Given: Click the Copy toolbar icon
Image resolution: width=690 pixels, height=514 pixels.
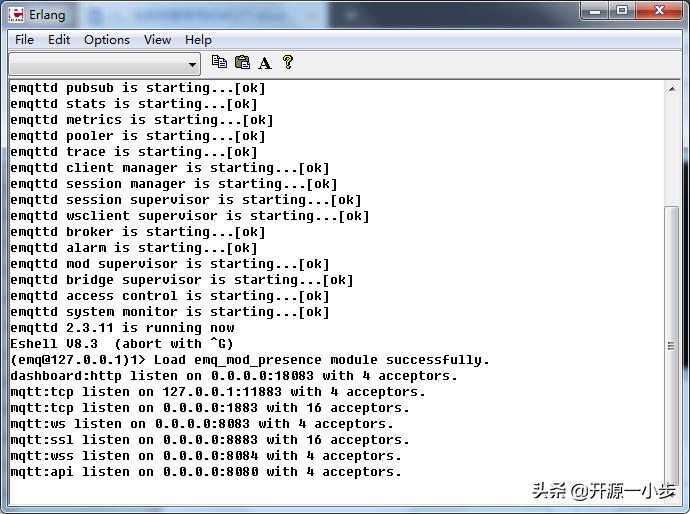Looking at the screenshot, I should click(x=219, y=62).
